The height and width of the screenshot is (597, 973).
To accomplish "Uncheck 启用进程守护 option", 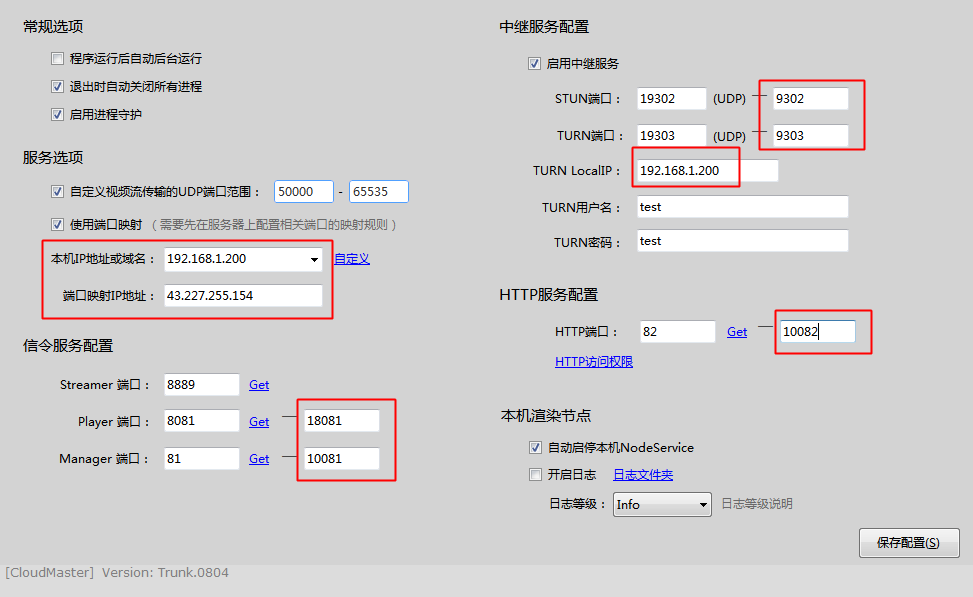I will pyautogui.click(x=57, y=115).
